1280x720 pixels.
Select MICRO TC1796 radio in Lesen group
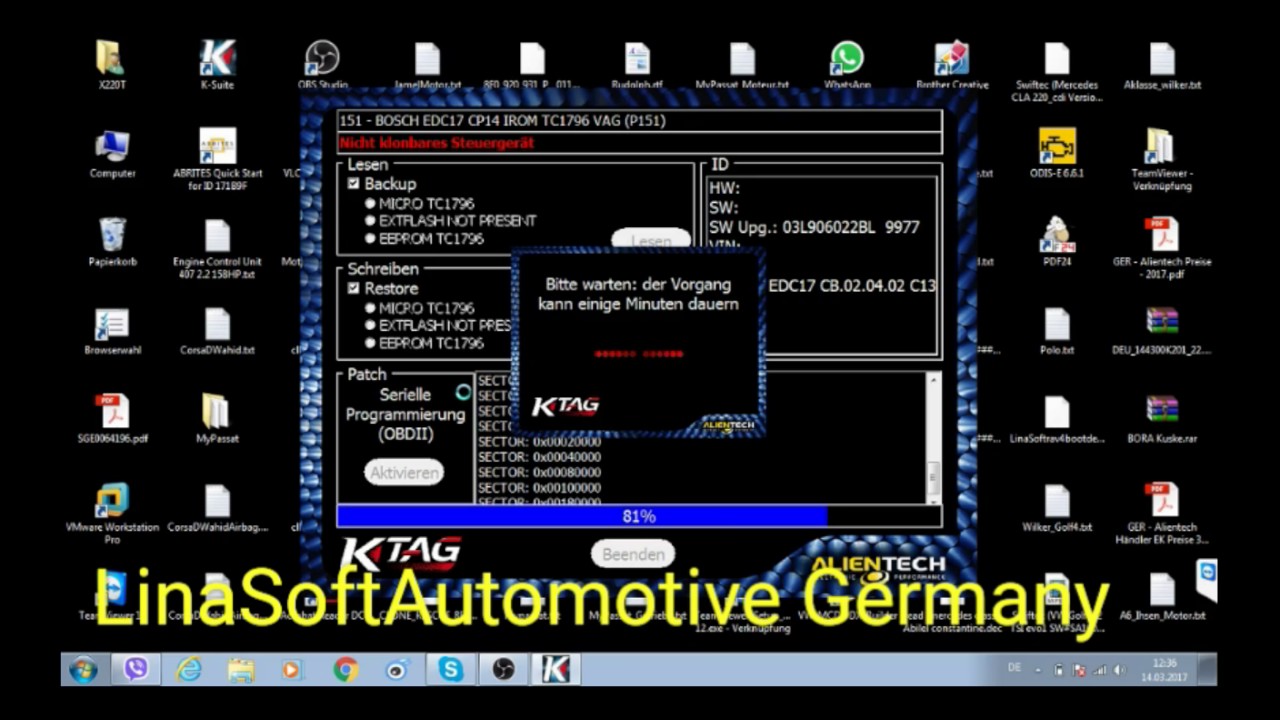[370, 204]
